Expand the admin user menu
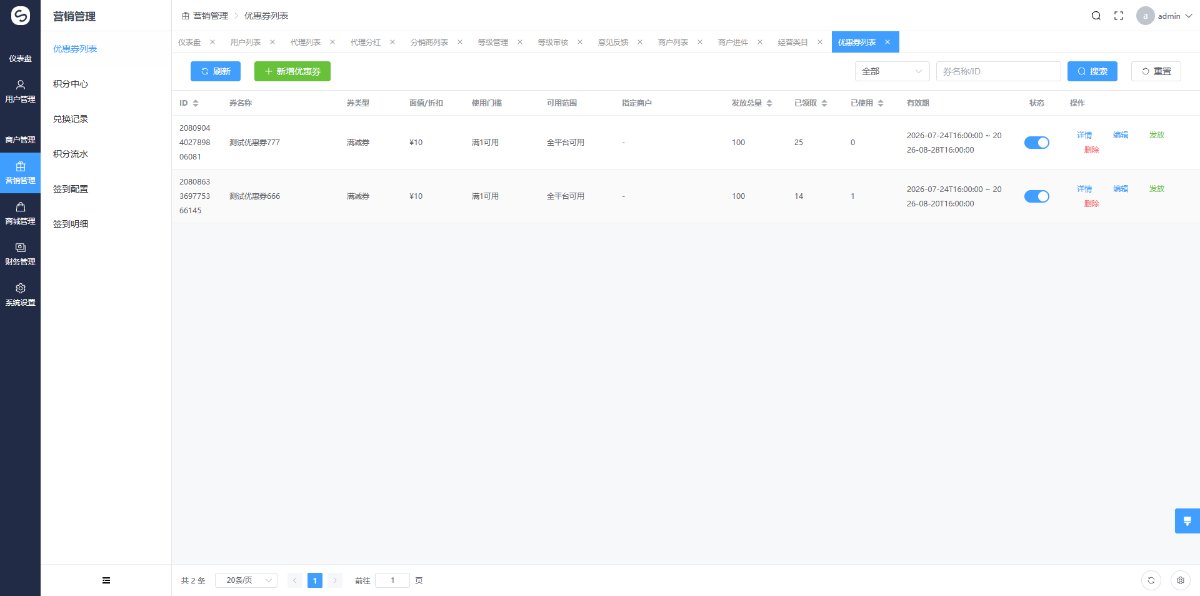This screenshot has height=596, width=1200. [x=1165, y=16]
